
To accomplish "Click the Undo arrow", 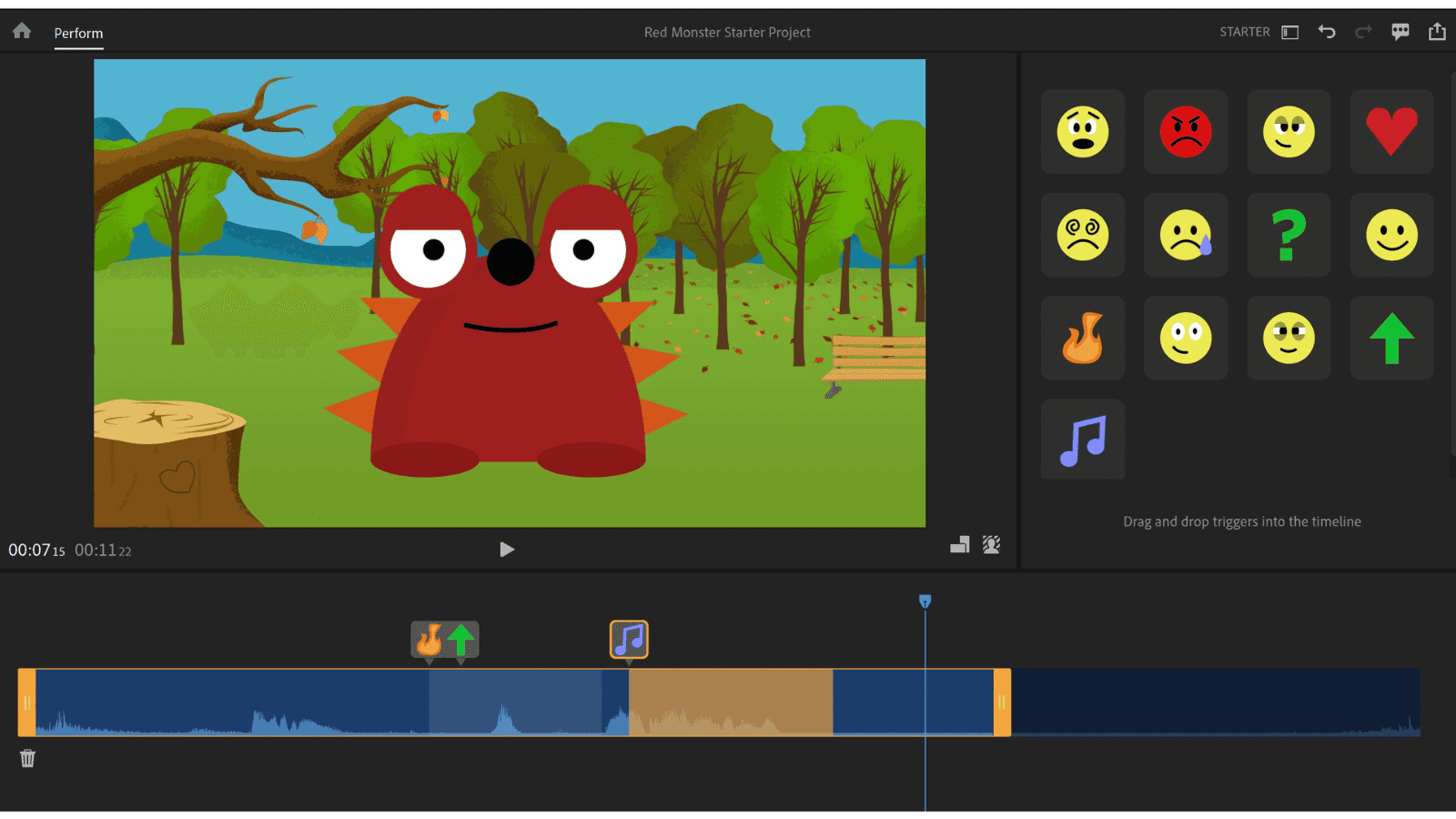I will click(x=1327, y=31).
